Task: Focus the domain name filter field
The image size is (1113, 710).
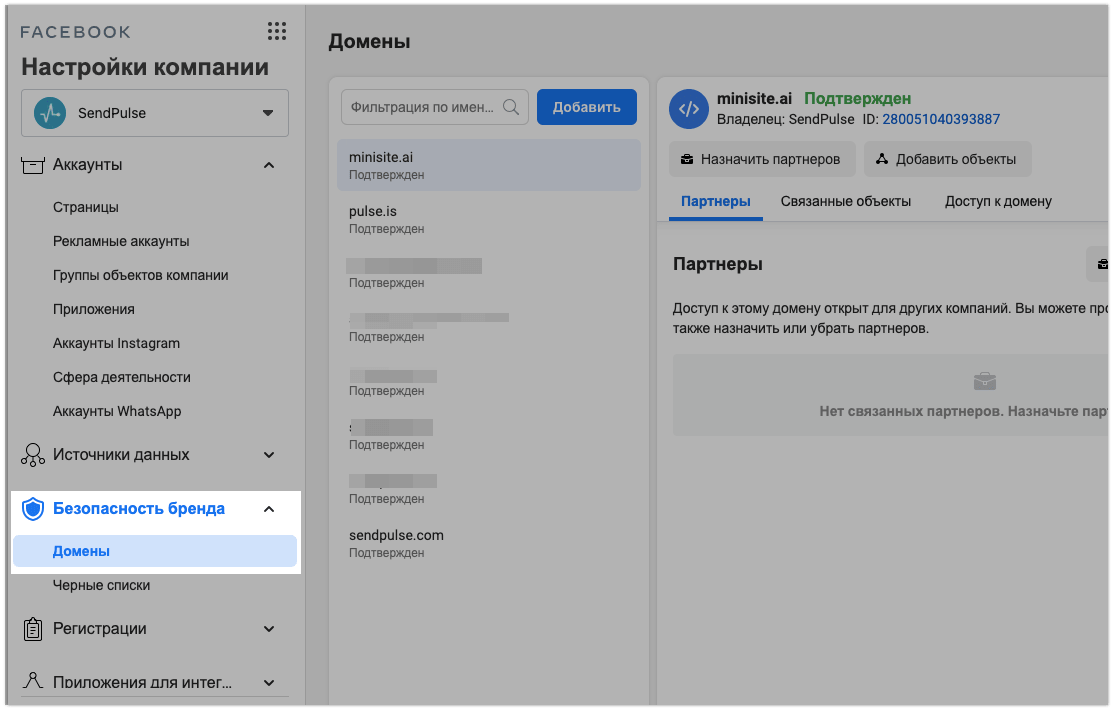Action: coord(422,107)
